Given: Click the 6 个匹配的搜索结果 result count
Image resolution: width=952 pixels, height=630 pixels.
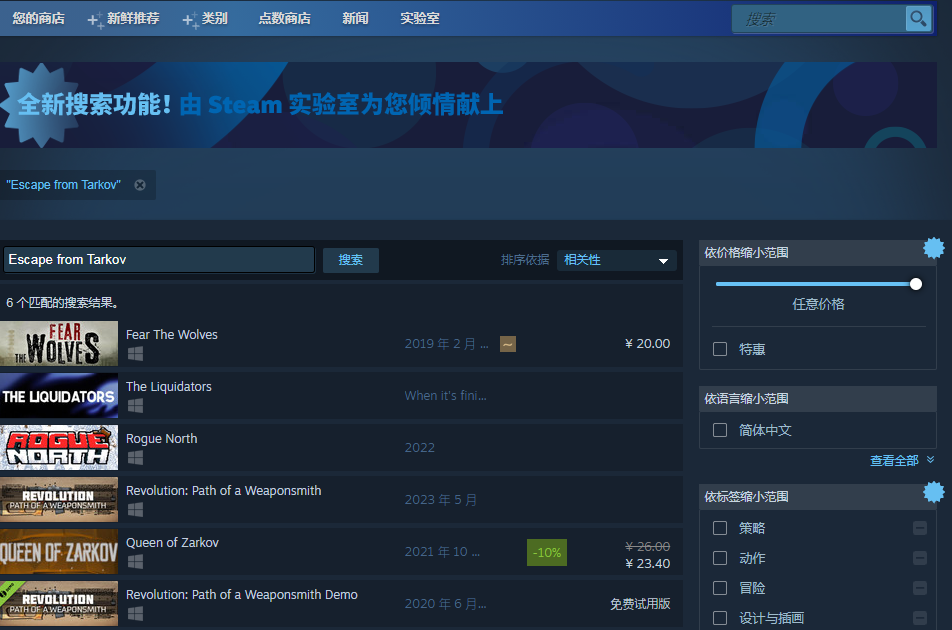Looking at the screenshot, I should point(62,302).
